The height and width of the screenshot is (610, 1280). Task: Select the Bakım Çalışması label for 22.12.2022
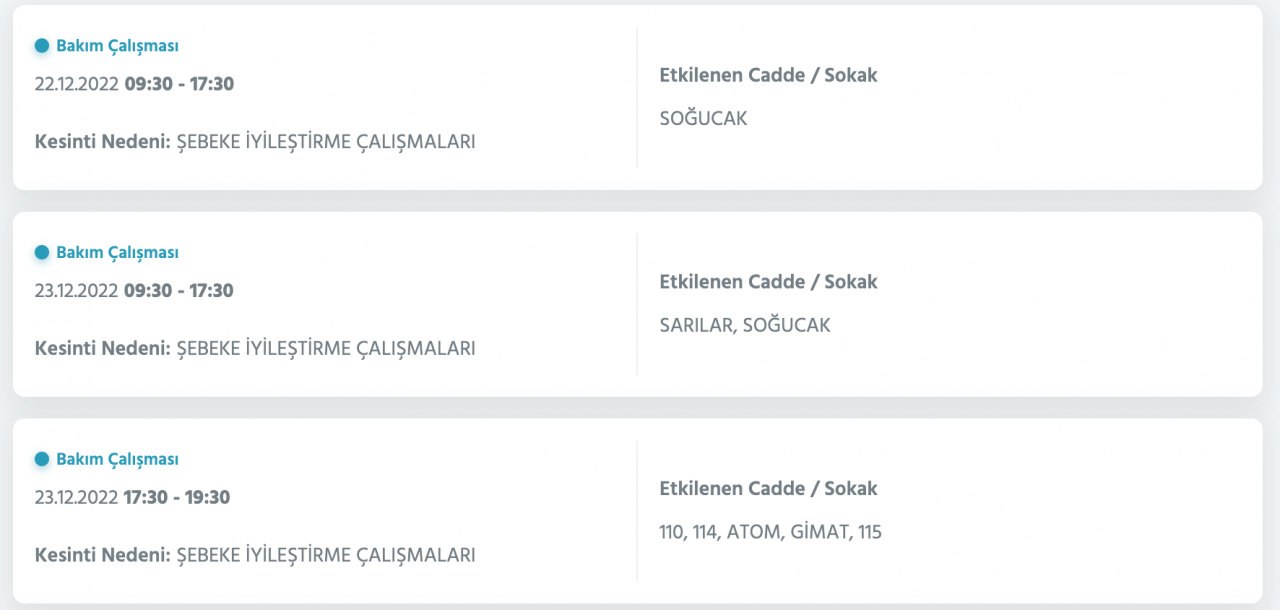point(117,46)
